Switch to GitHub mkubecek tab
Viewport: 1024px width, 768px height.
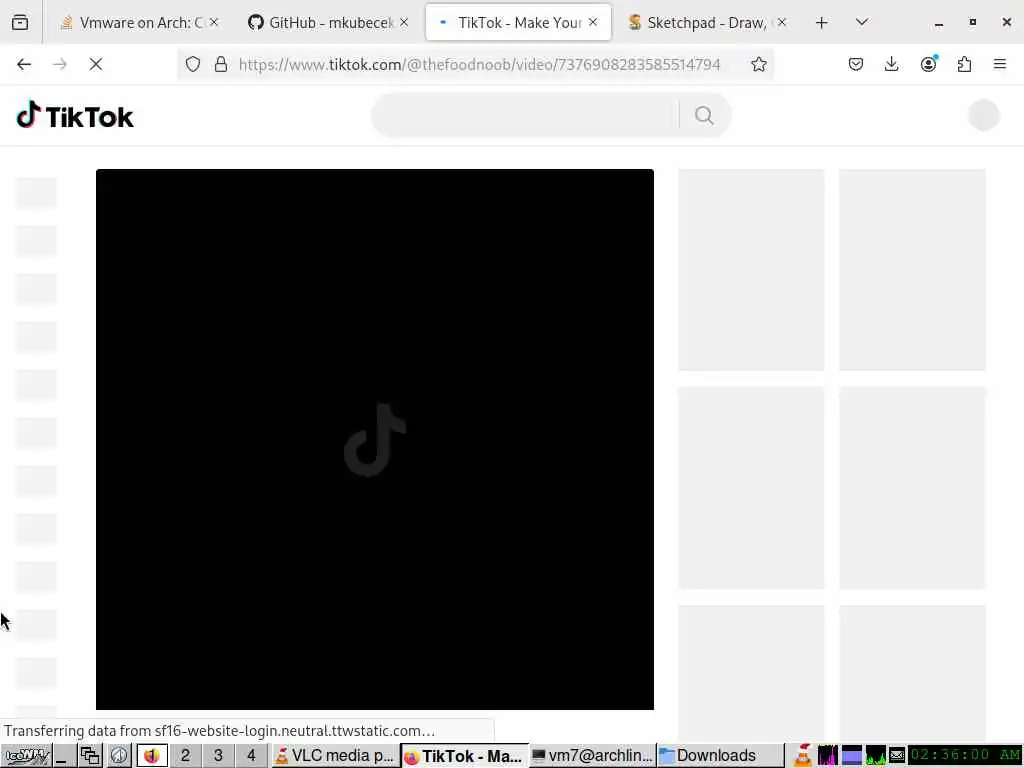click(x=328, y=23)
